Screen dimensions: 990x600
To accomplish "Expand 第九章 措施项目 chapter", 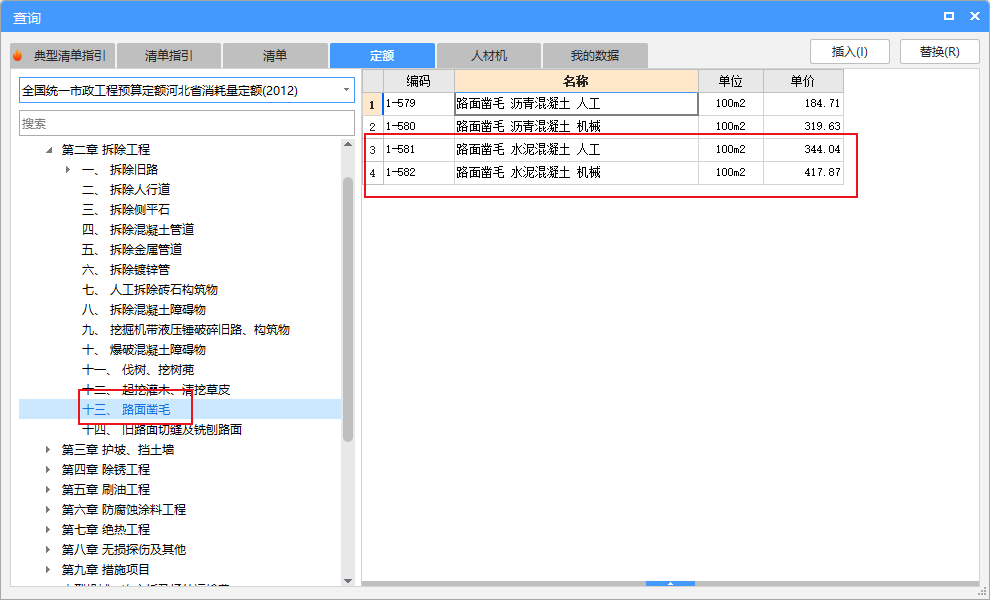I will click(x=48, y=570).
